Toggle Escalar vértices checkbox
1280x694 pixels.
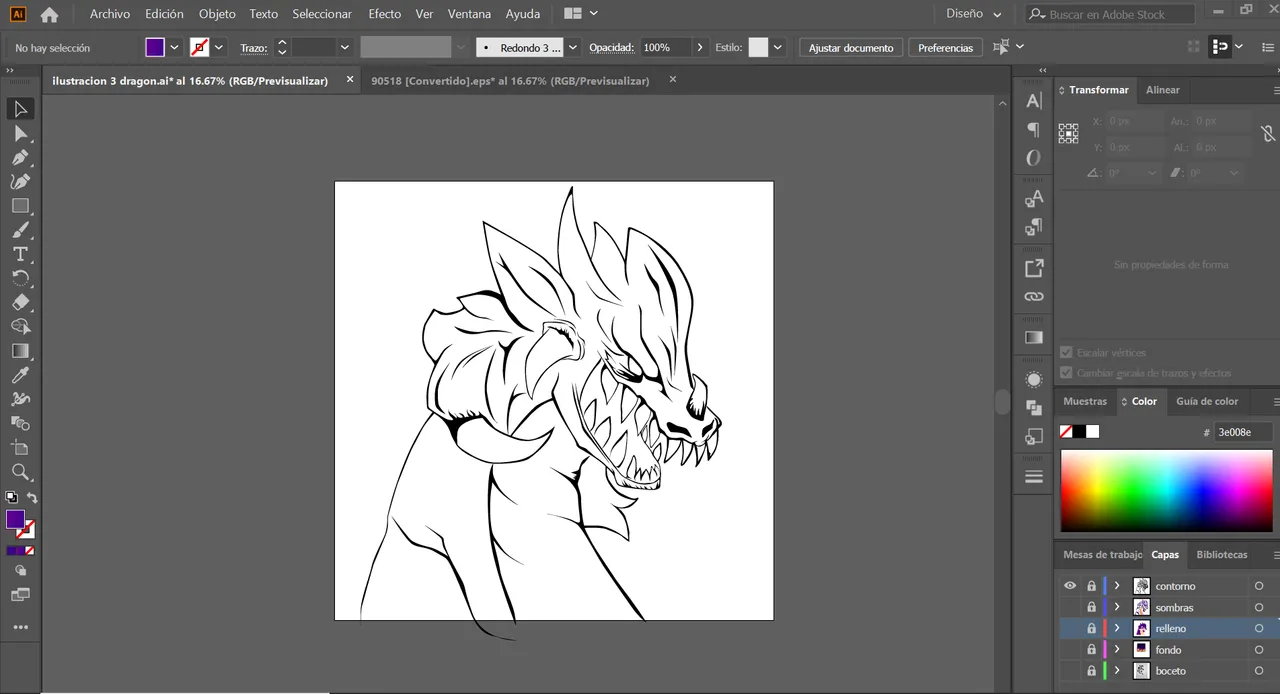1066,352
